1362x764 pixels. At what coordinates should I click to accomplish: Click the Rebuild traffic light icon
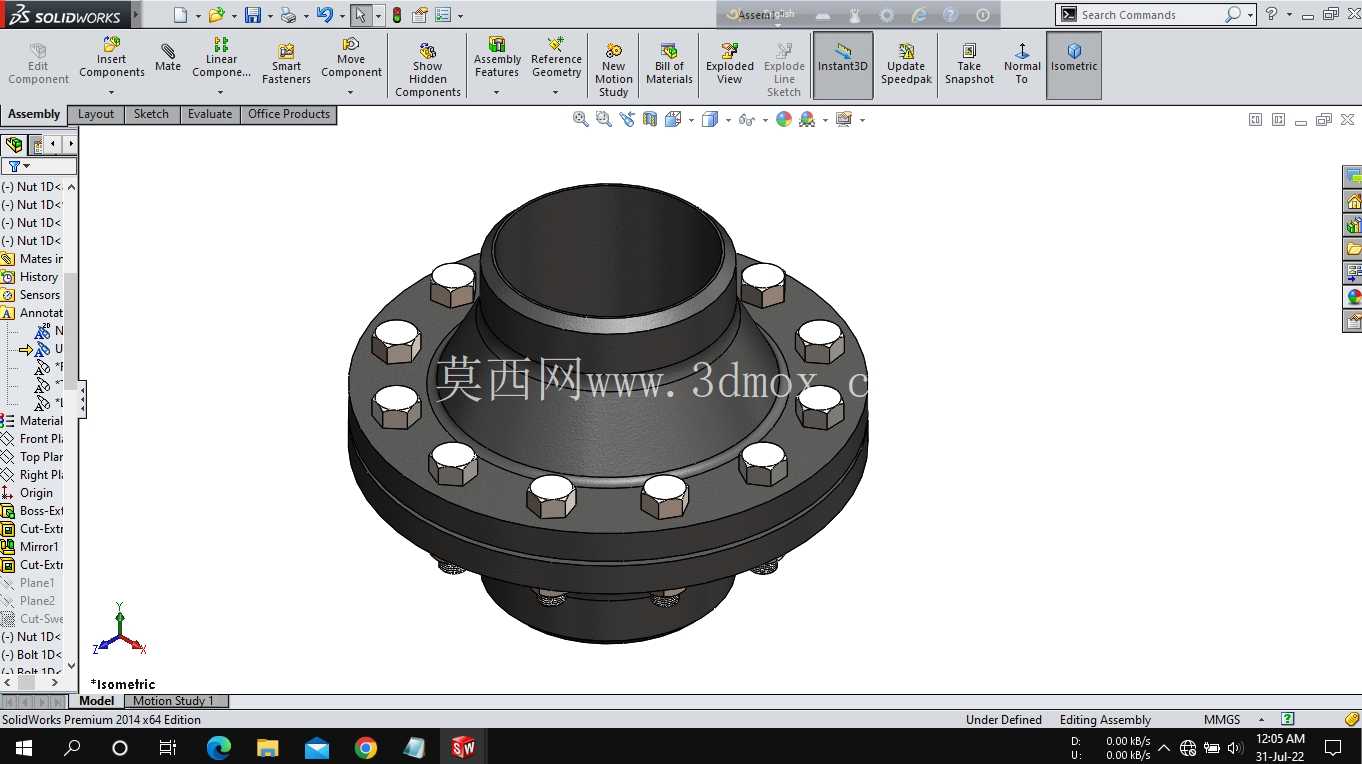point(397,15)
